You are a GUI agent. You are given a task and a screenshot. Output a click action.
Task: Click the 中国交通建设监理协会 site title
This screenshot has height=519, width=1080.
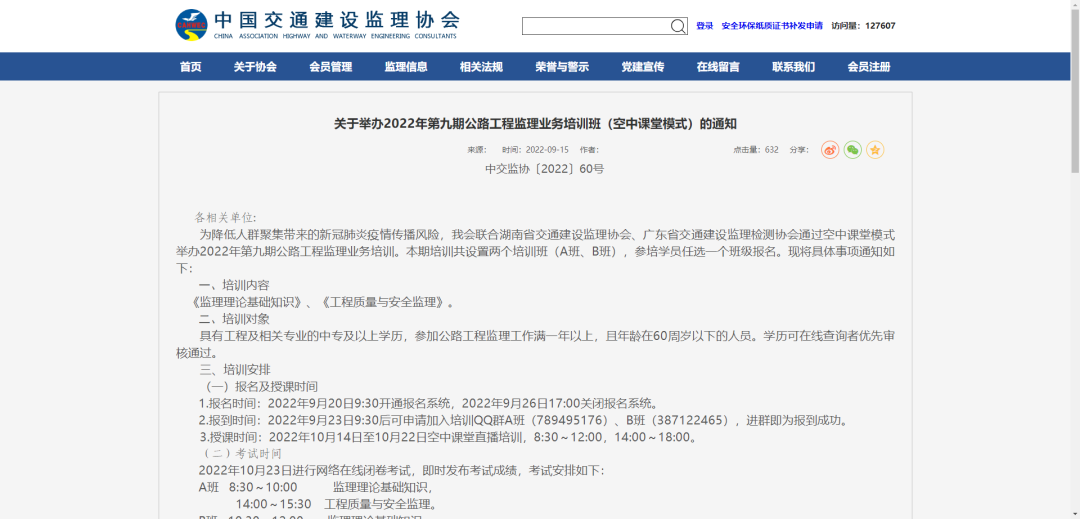pos(336,20)
